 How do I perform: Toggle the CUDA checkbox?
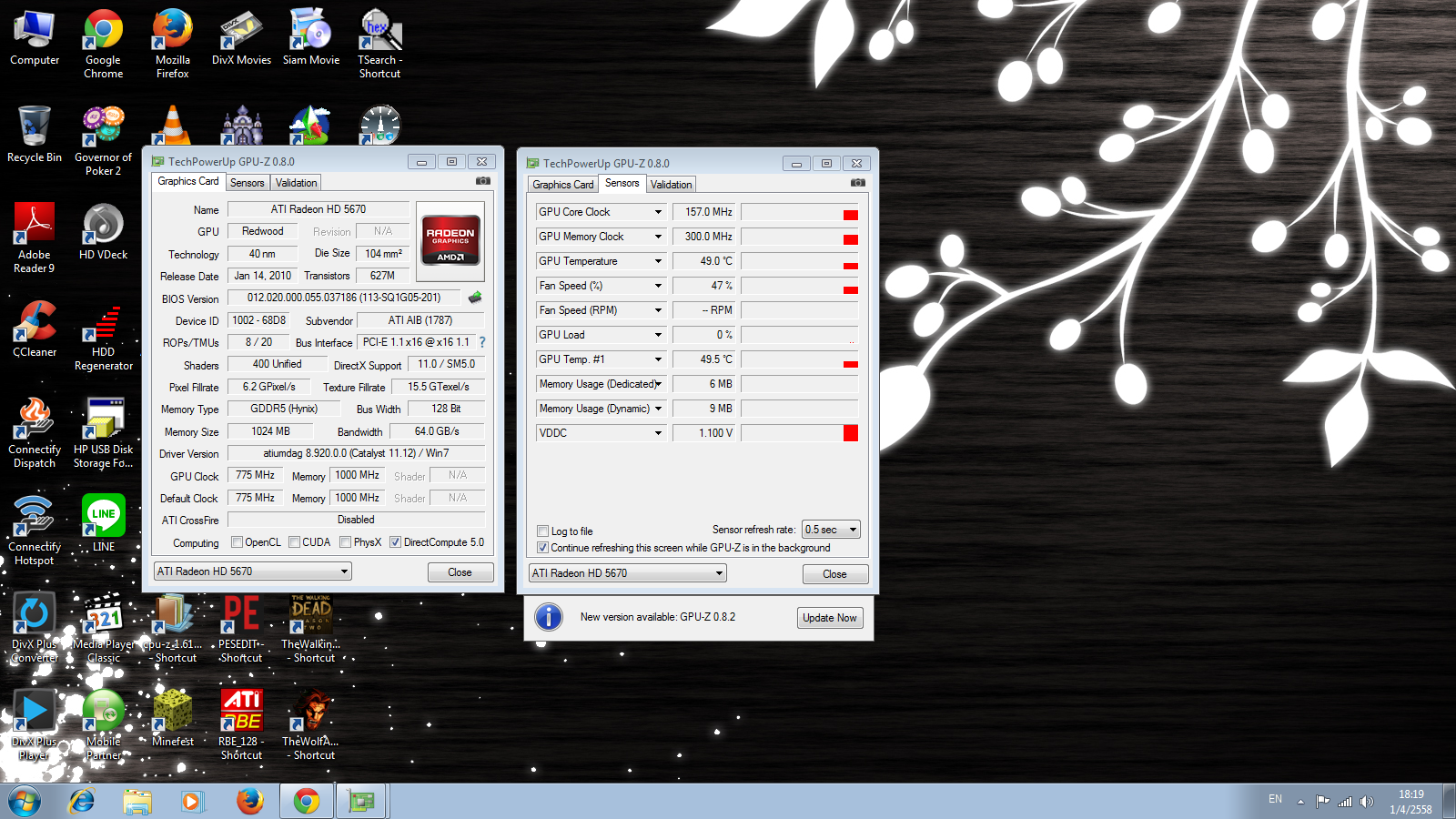(x=294, y=542)
